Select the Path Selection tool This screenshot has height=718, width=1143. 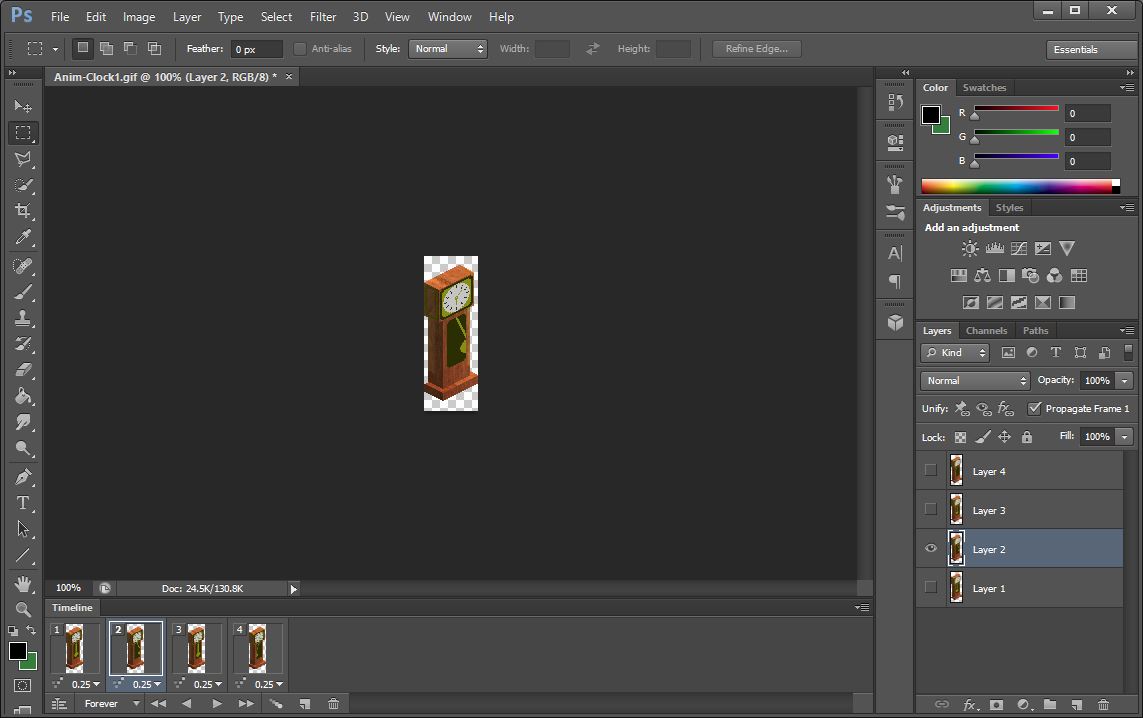[23, 529]
